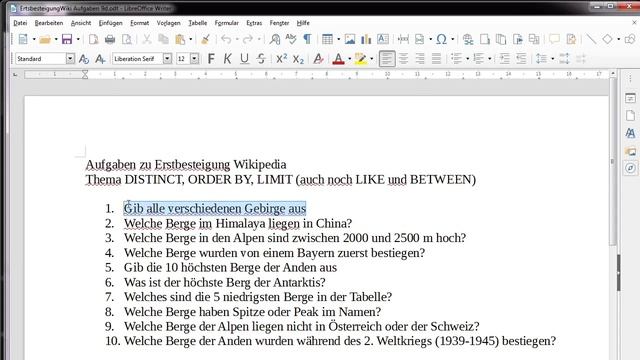Open the Tabelle menu

[x=198, y=23]
